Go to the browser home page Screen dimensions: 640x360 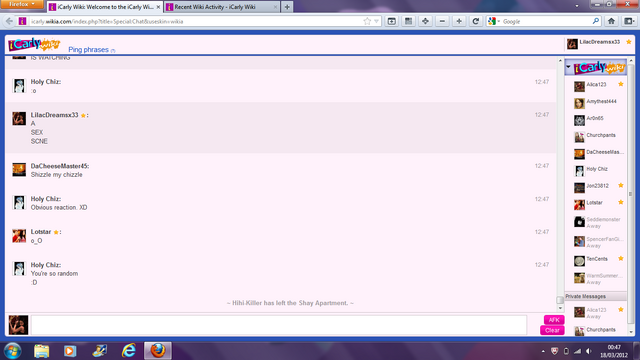click(x=611, y=21)
